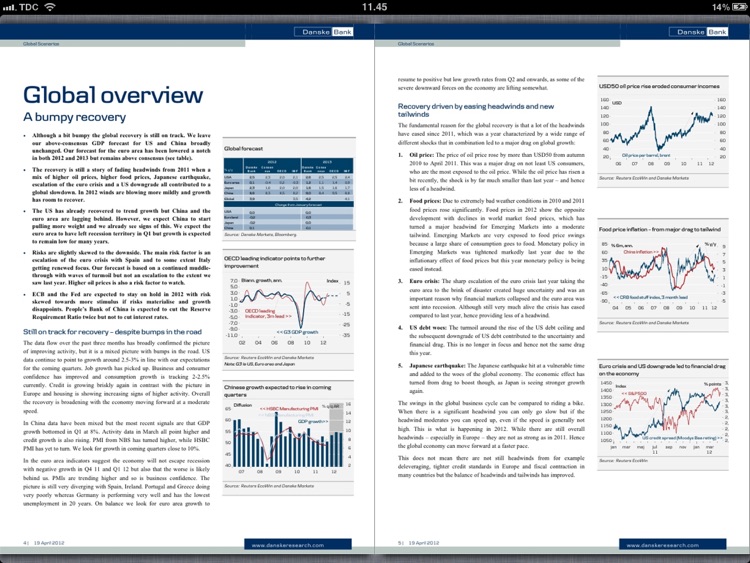Tap the 14% battery percentage

[720, 7]
